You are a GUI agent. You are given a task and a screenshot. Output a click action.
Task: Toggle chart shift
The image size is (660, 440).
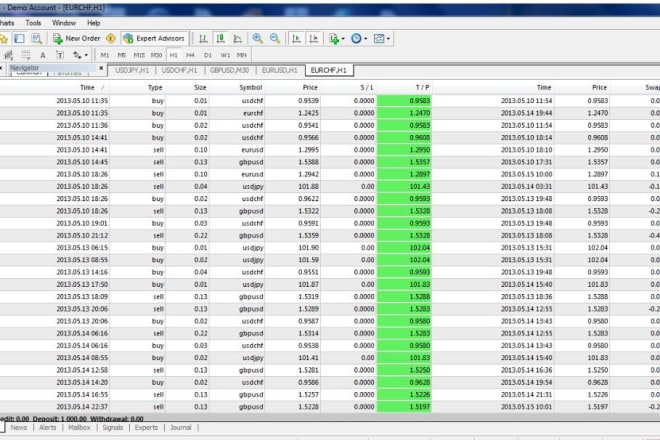314,39
